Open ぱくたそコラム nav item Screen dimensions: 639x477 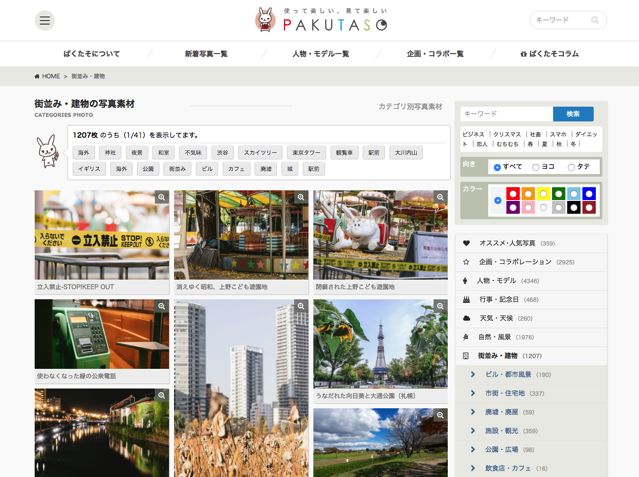[549, 54]
